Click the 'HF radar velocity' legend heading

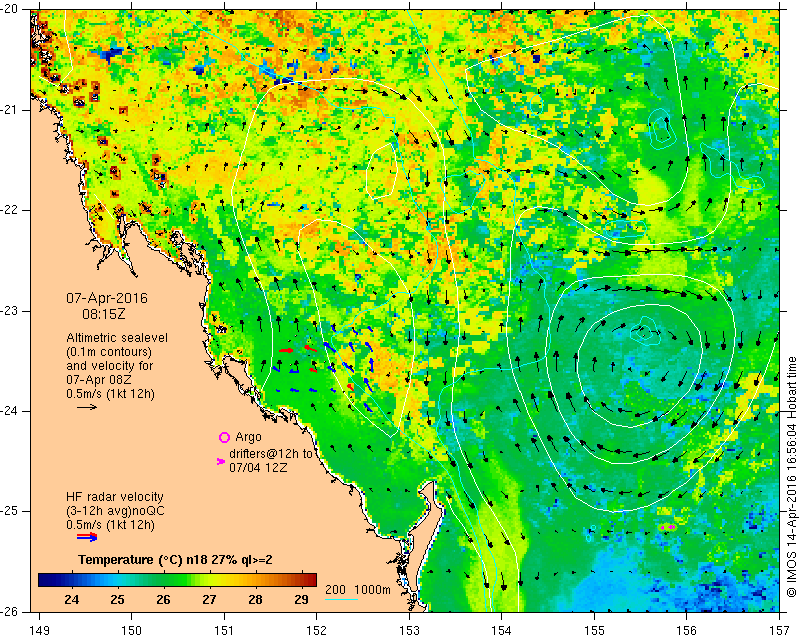pos(115,497)
